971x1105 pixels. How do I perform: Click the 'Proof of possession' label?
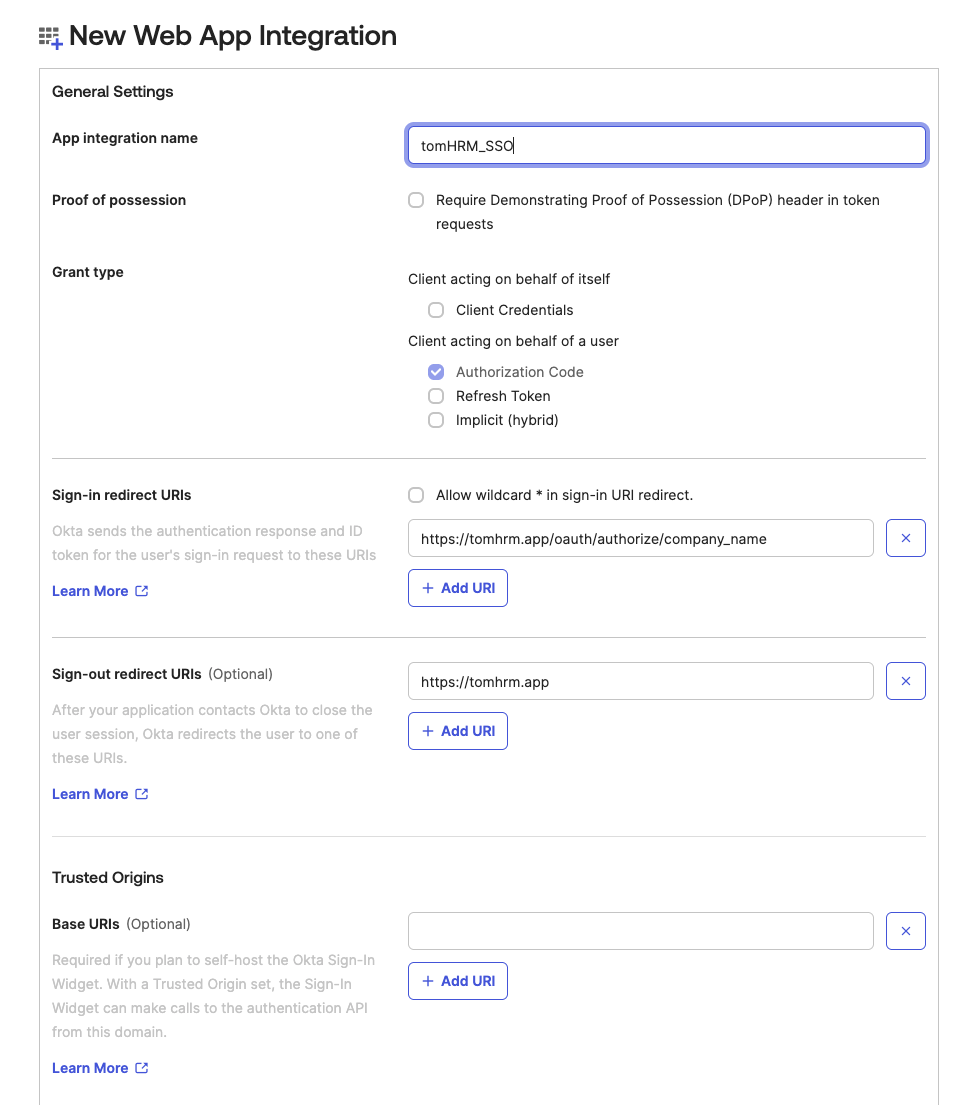119,200
